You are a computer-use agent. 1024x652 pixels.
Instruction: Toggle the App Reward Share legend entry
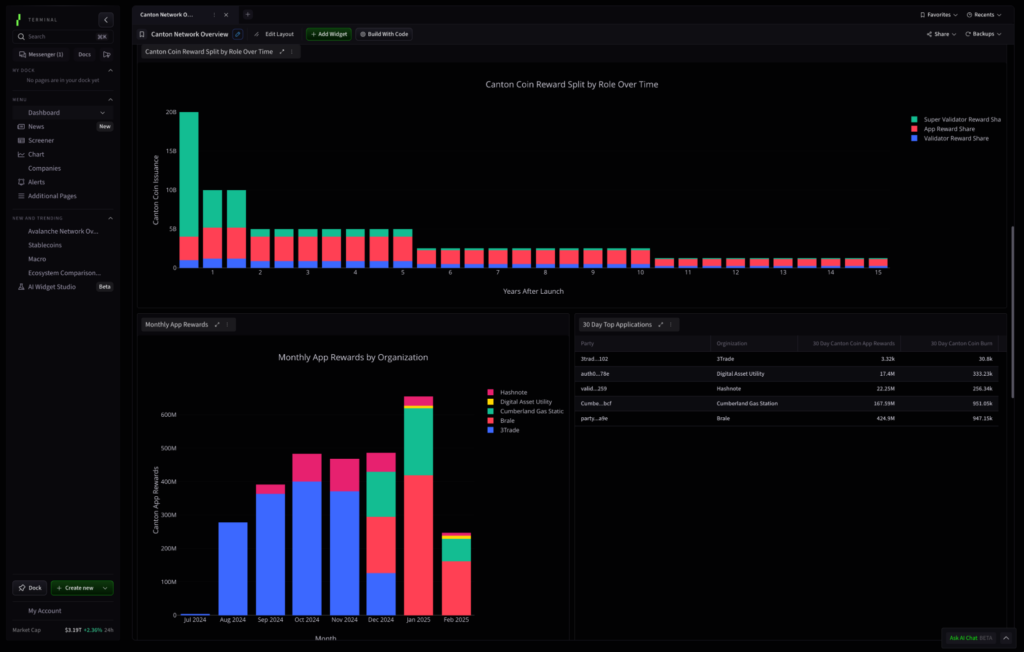click(943, 129)
